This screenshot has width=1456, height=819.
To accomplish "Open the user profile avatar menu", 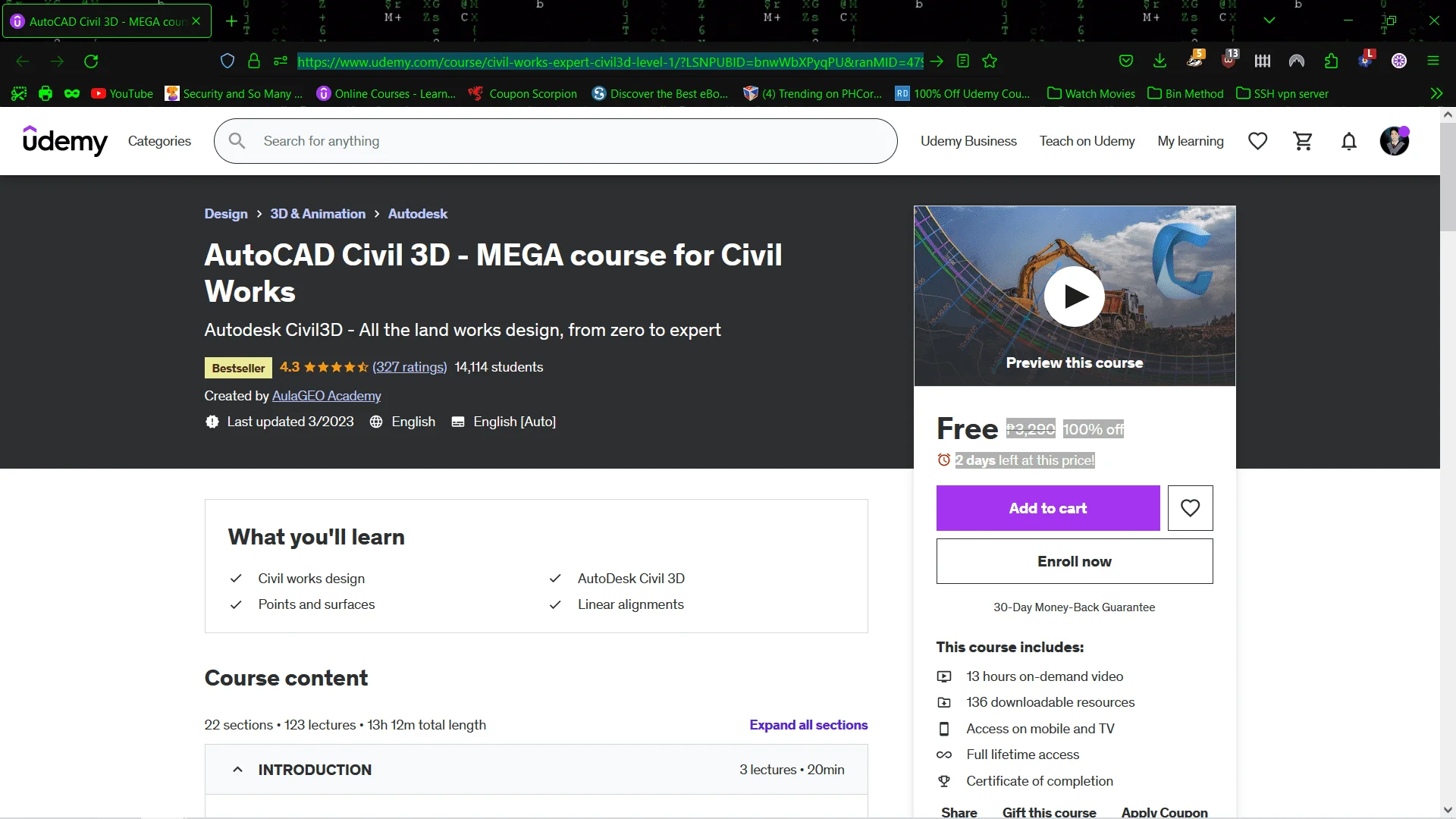I will pos(1395,141).
